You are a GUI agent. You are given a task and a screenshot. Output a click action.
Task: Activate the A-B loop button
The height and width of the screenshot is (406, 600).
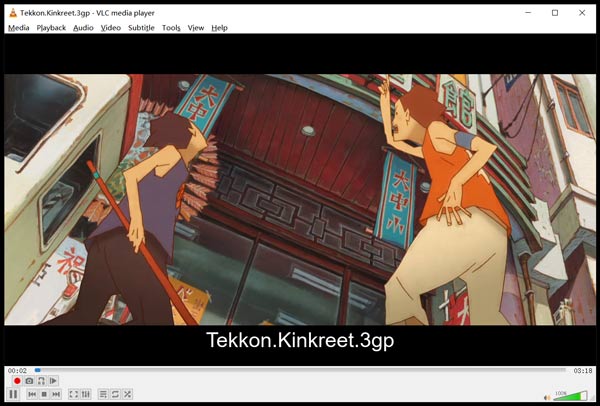41,381
